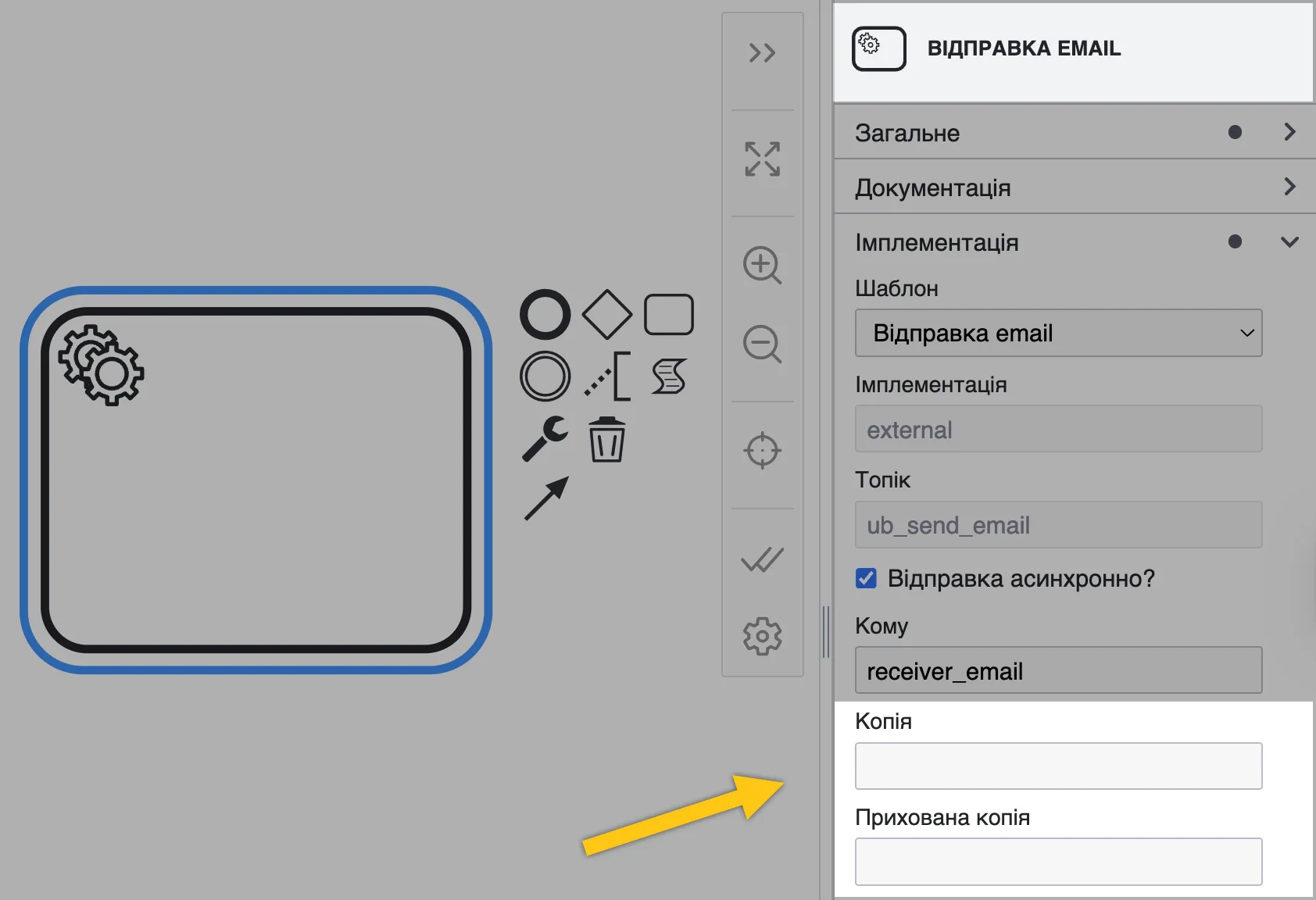Click the Шаблон label

896,288
